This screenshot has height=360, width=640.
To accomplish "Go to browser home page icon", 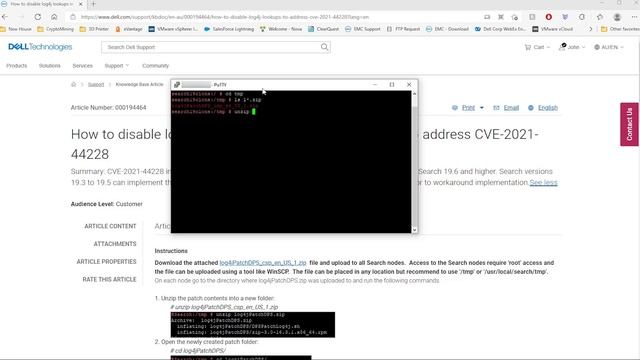I will pyautogui.click(x=54, y=17).
